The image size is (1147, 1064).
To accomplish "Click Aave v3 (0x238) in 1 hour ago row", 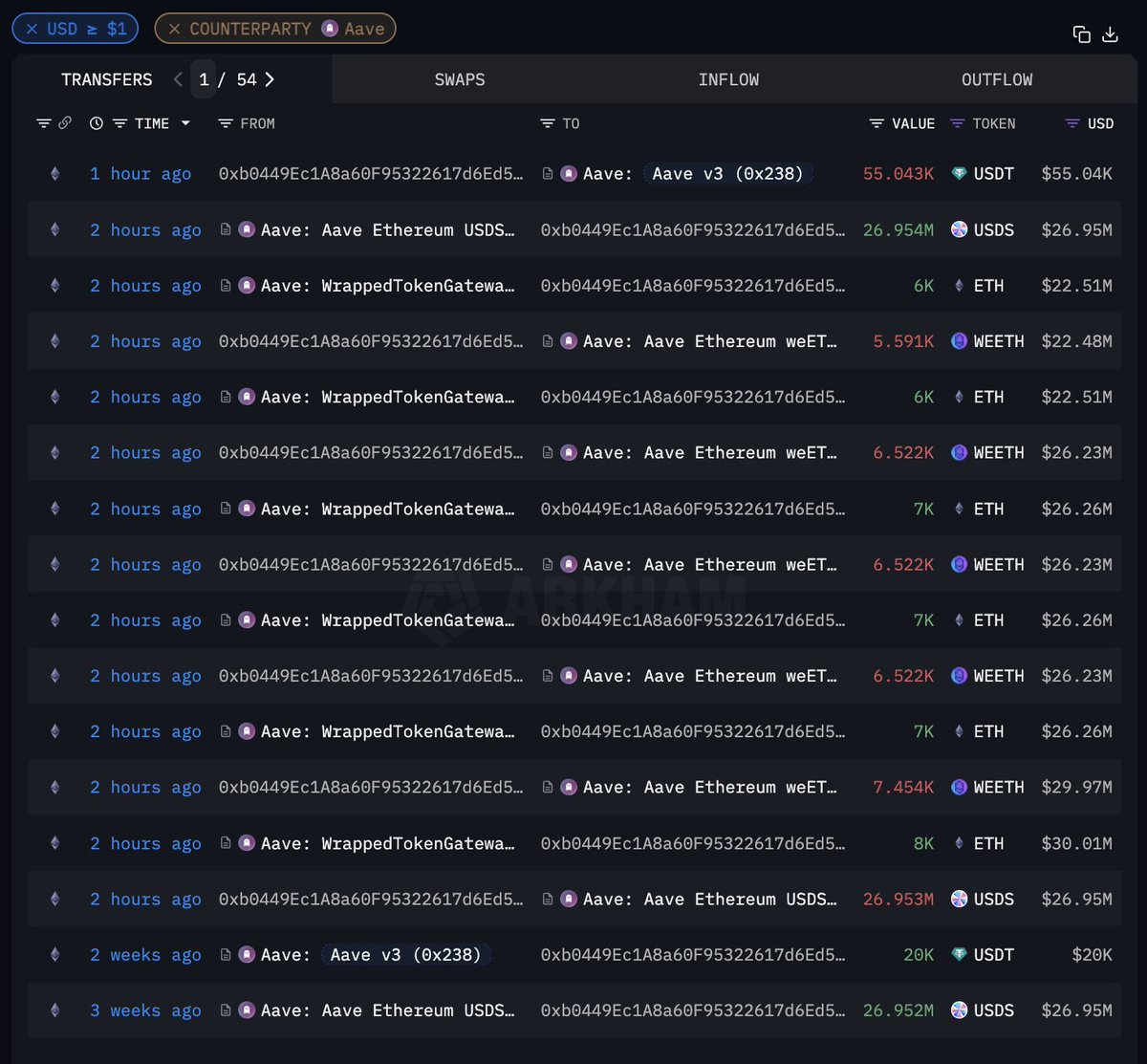I will click(x=727, y=174).
